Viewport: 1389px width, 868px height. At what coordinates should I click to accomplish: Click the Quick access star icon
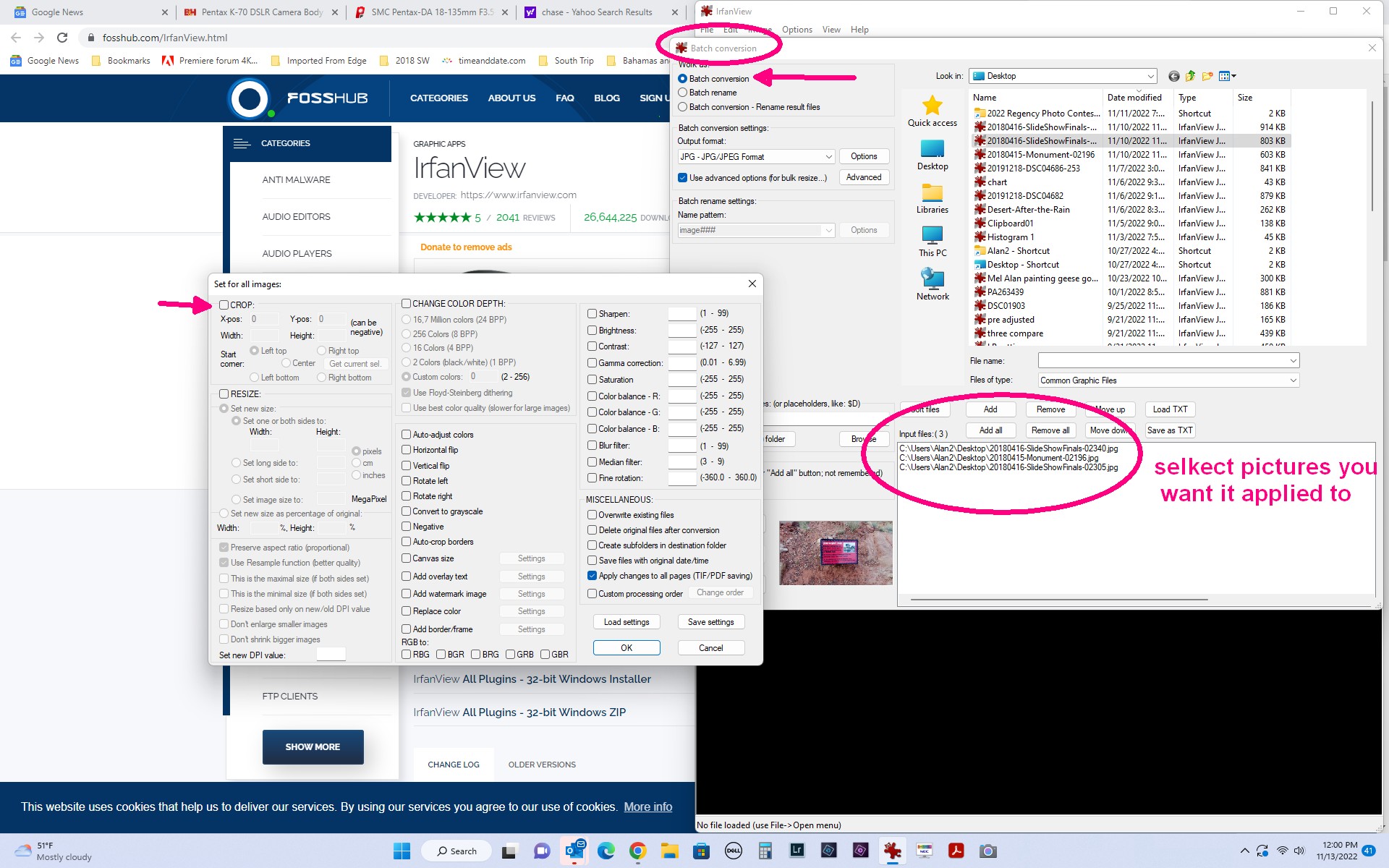(932, 106)
